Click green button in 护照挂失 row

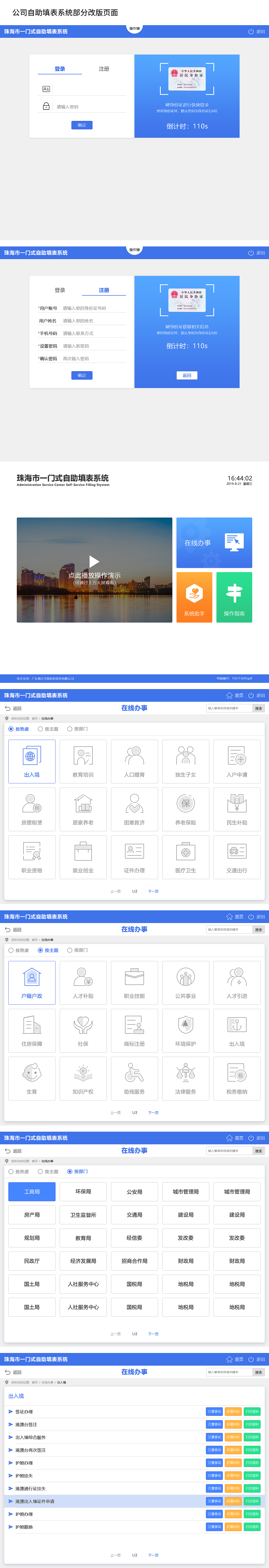pos(252,1475)
